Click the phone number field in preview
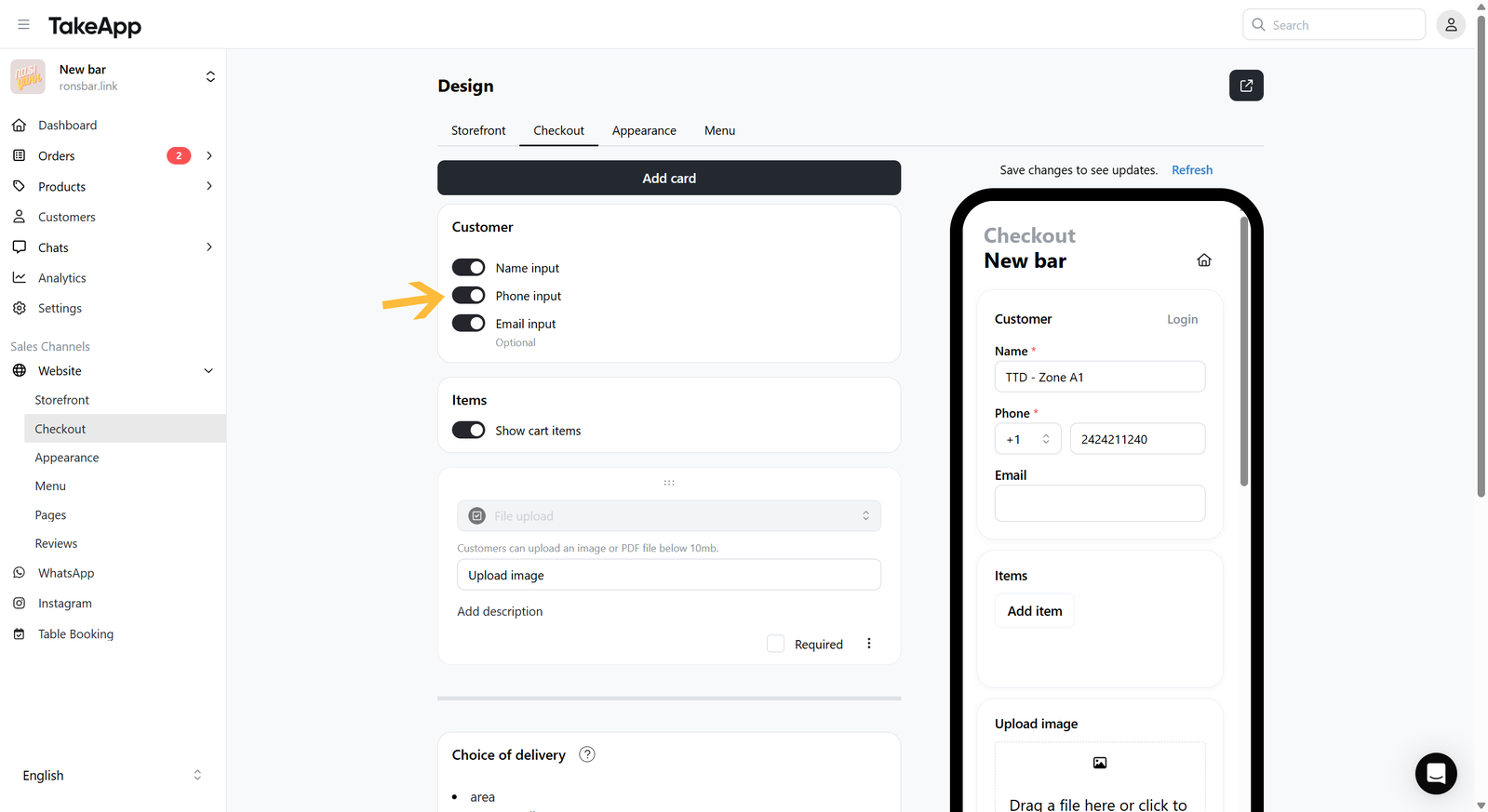 pyautogui.click(x=1137, y=439)
